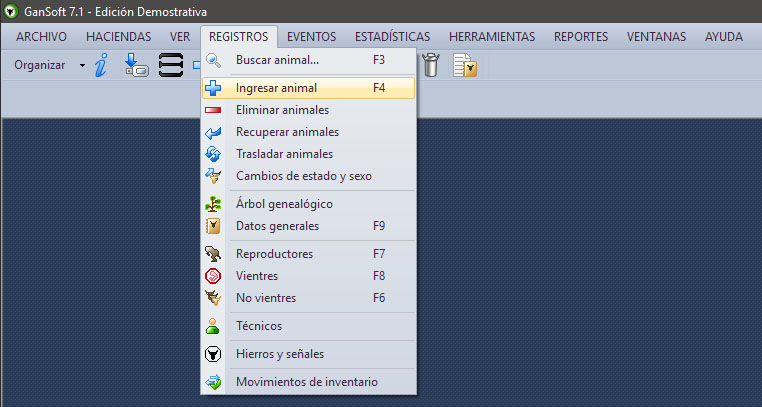Open Hierros y señales entry
The width and height of the screenshot is (762, 407).
[309, 354]
